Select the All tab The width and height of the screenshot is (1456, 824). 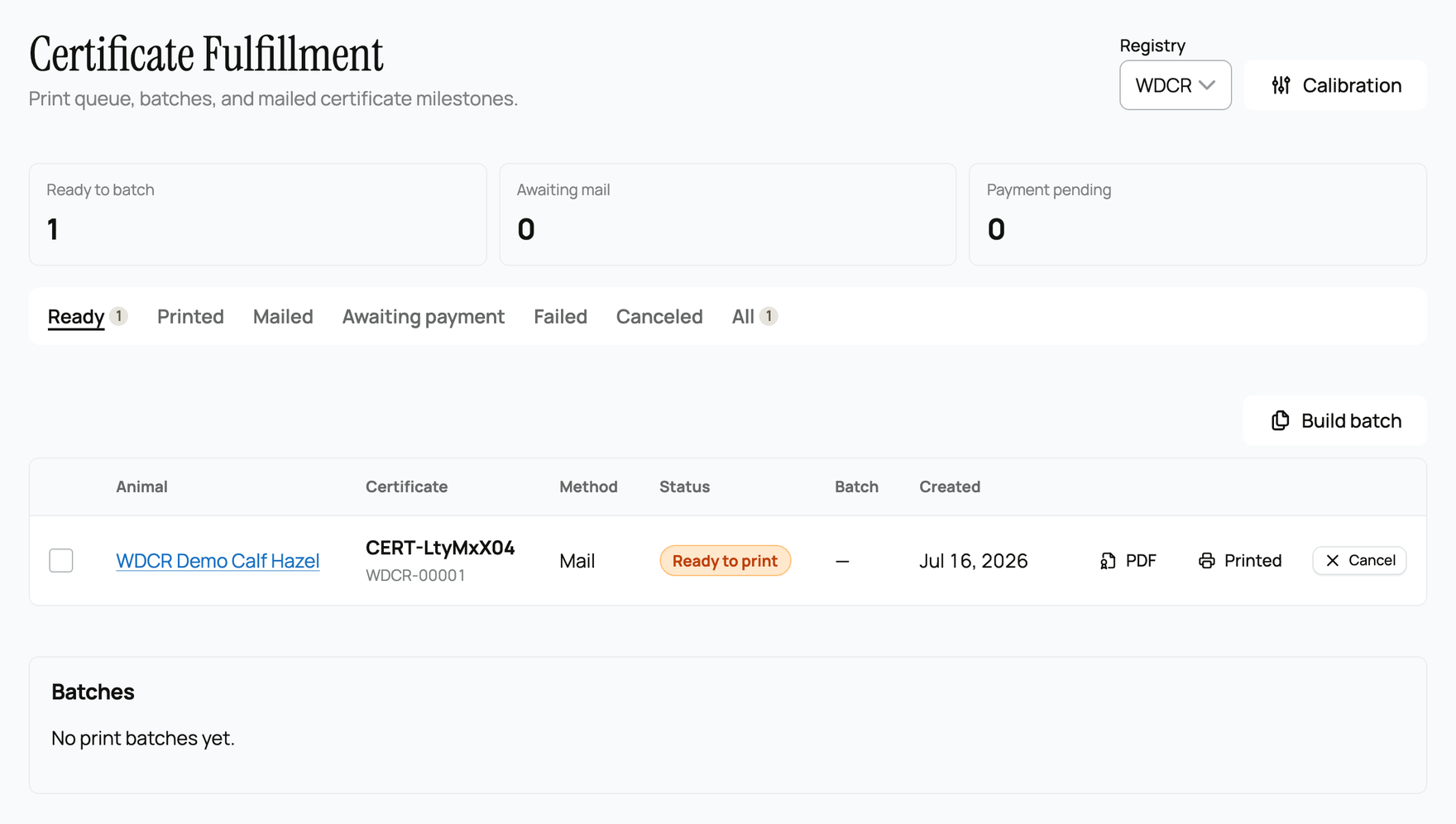click(x=754, y=317)
